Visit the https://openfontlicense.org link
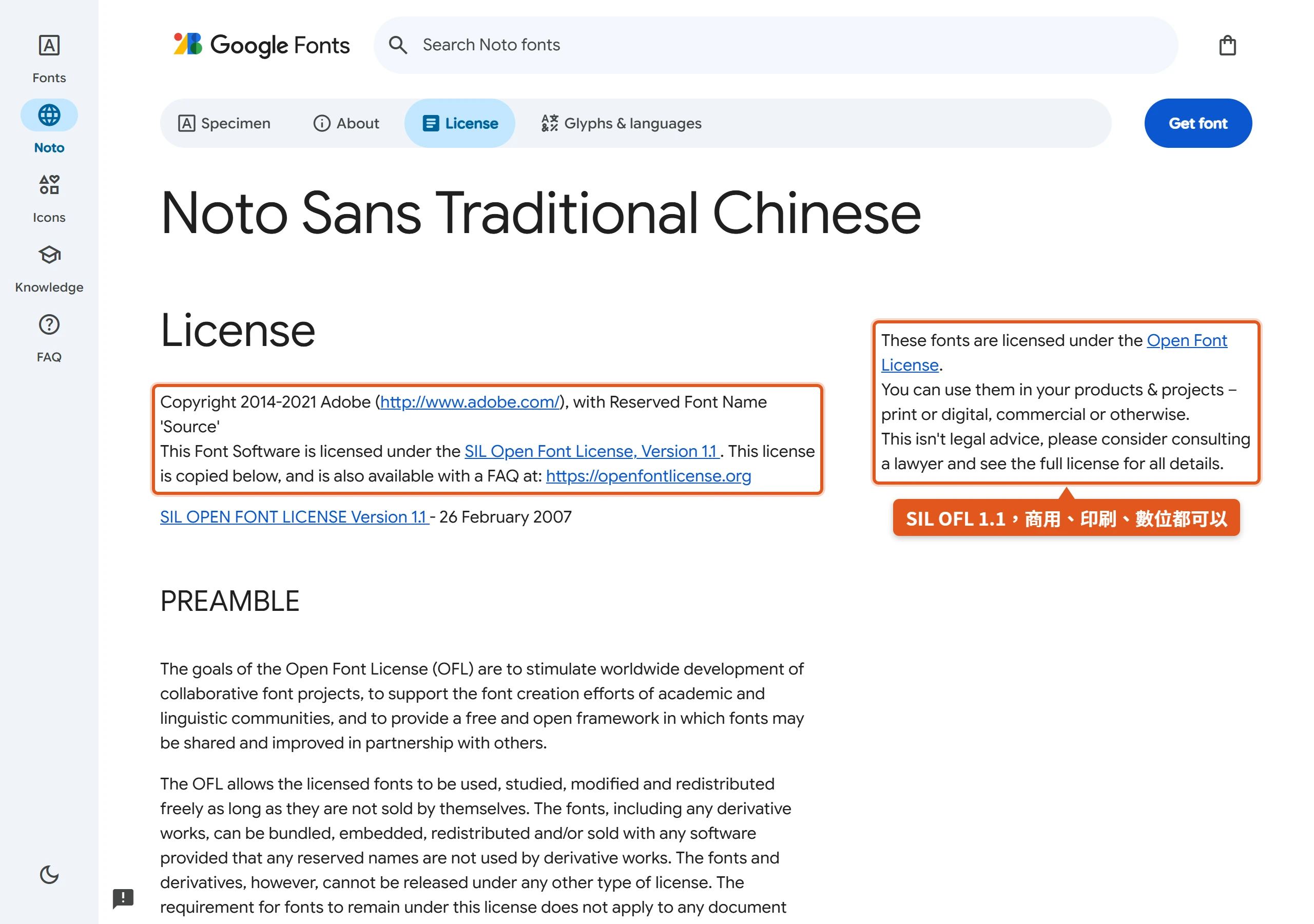 click(648, 476)
